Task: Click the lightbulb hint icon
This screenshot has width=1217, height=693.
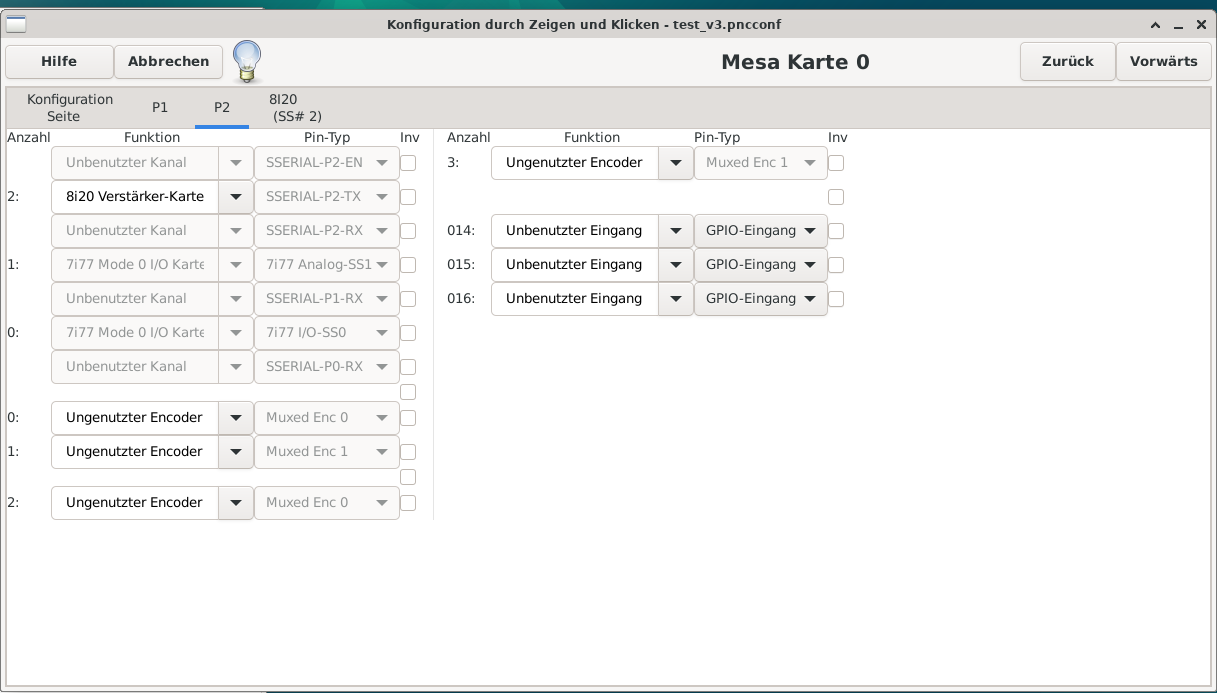Action: (x=247, y=61)
